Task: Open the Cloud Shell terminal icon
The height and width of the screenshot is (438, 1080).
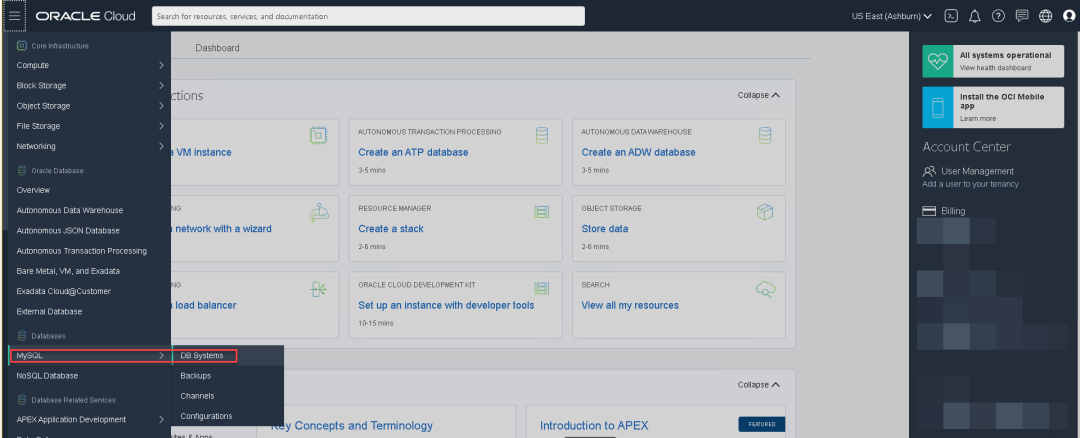Action: click(951, 16)
